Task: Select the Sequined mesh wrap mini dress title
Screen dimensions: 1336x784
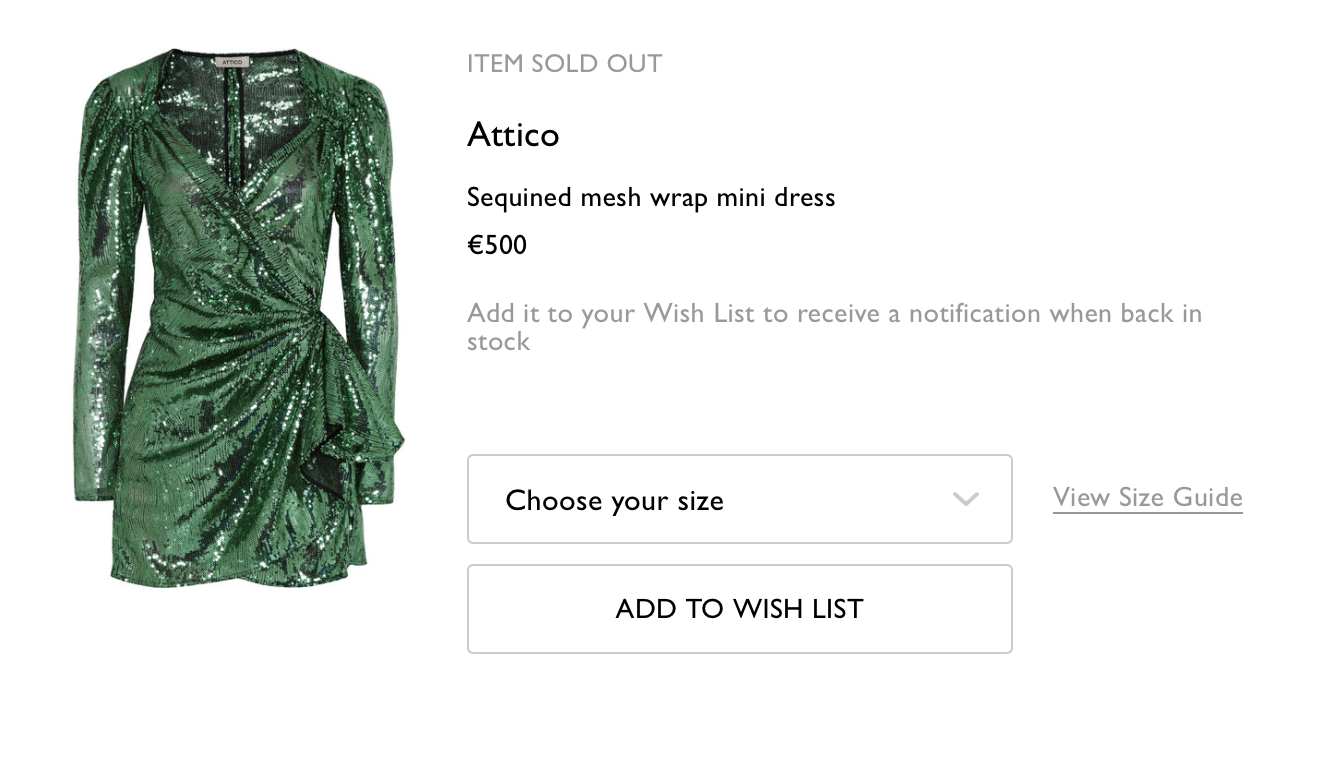Action: (650, 197)
